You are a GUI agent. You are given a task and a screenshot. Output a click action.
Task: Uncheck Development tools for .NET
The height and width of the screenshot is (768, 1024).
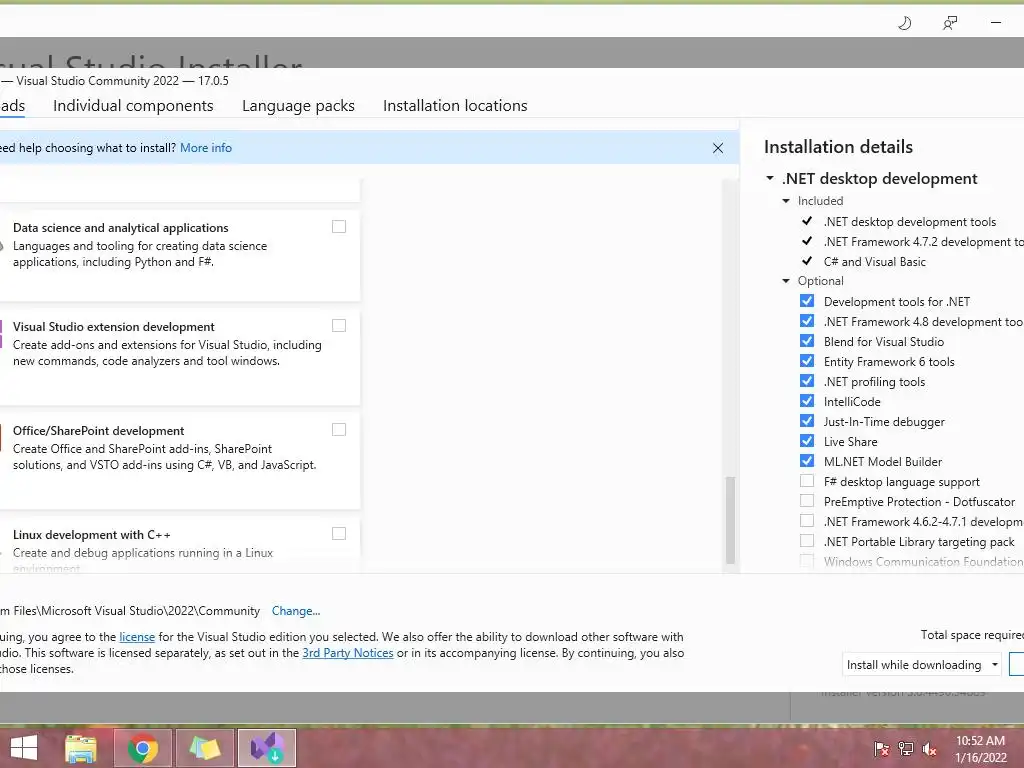click(807, 300)
